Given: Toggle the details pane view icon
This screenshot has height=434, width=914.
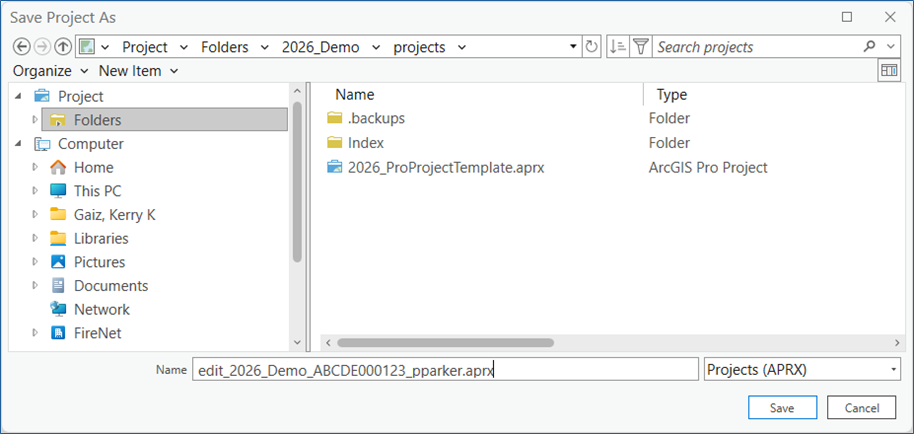Looking at the screenshot, I should point(888,70).
